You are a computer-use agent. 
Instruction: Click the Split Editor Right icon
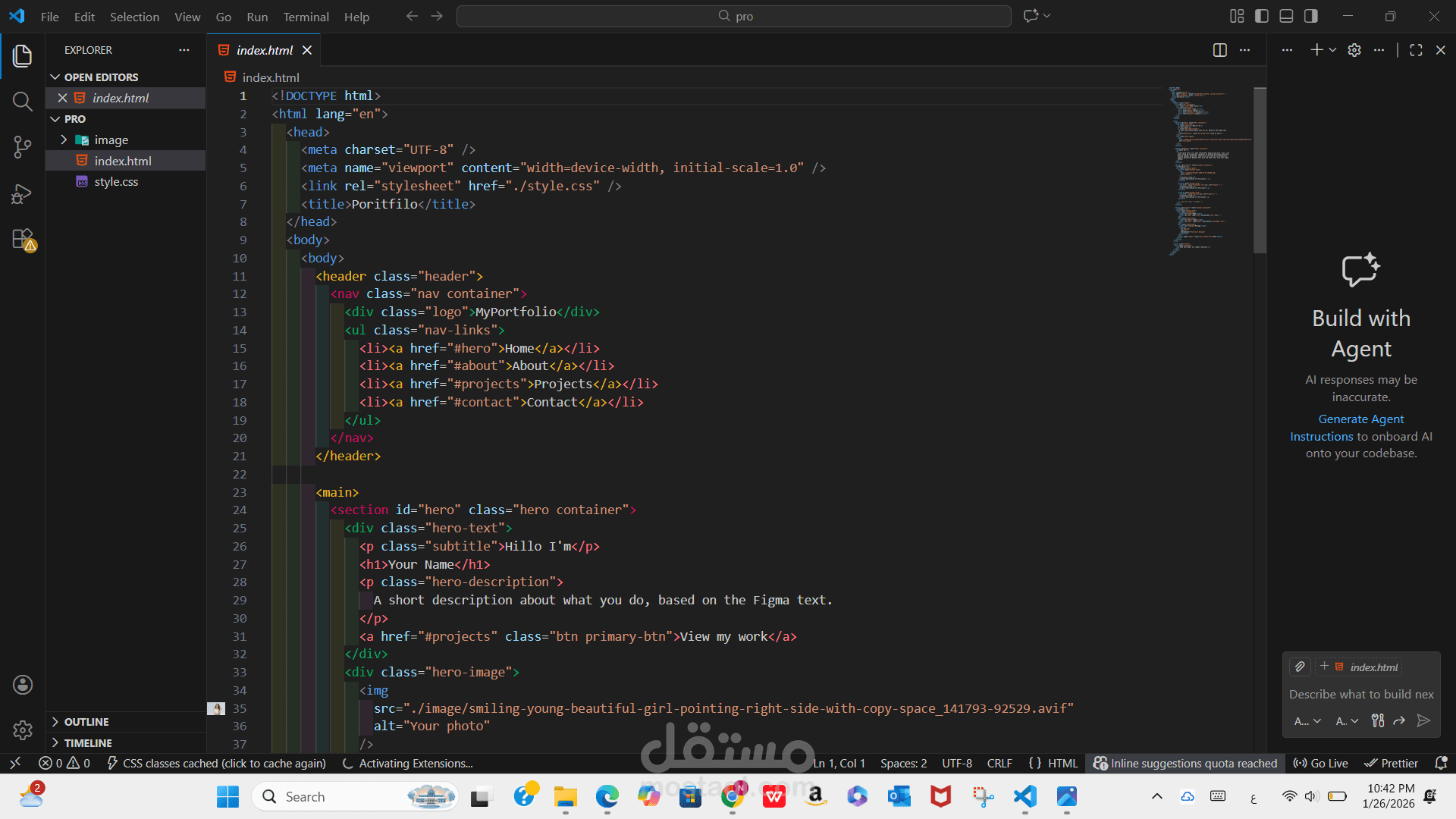coord(1219,50)
